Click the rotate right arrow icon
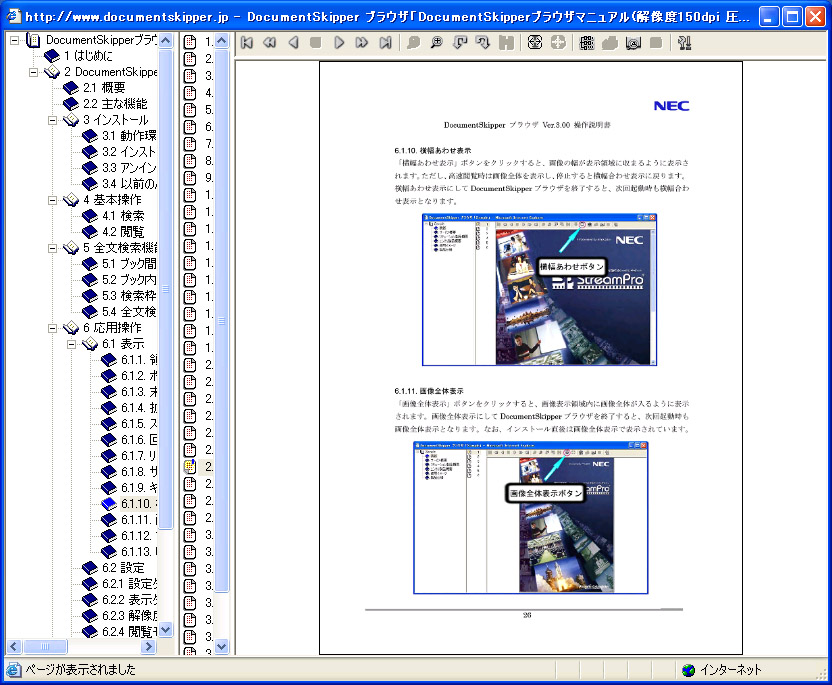This screenshot has width=832, height=685. (483, 42)
